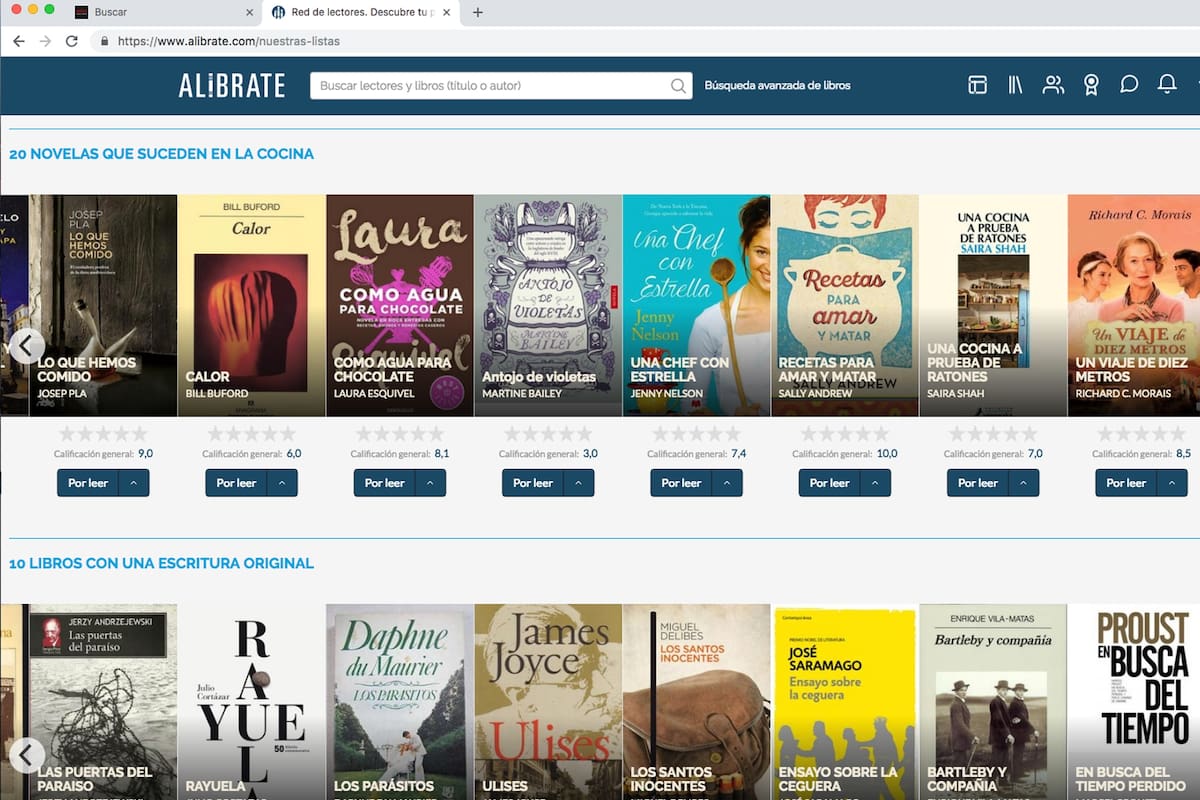Click the padlock site info icon
The height and width of the screenshot is (800, 1200).
104,41
